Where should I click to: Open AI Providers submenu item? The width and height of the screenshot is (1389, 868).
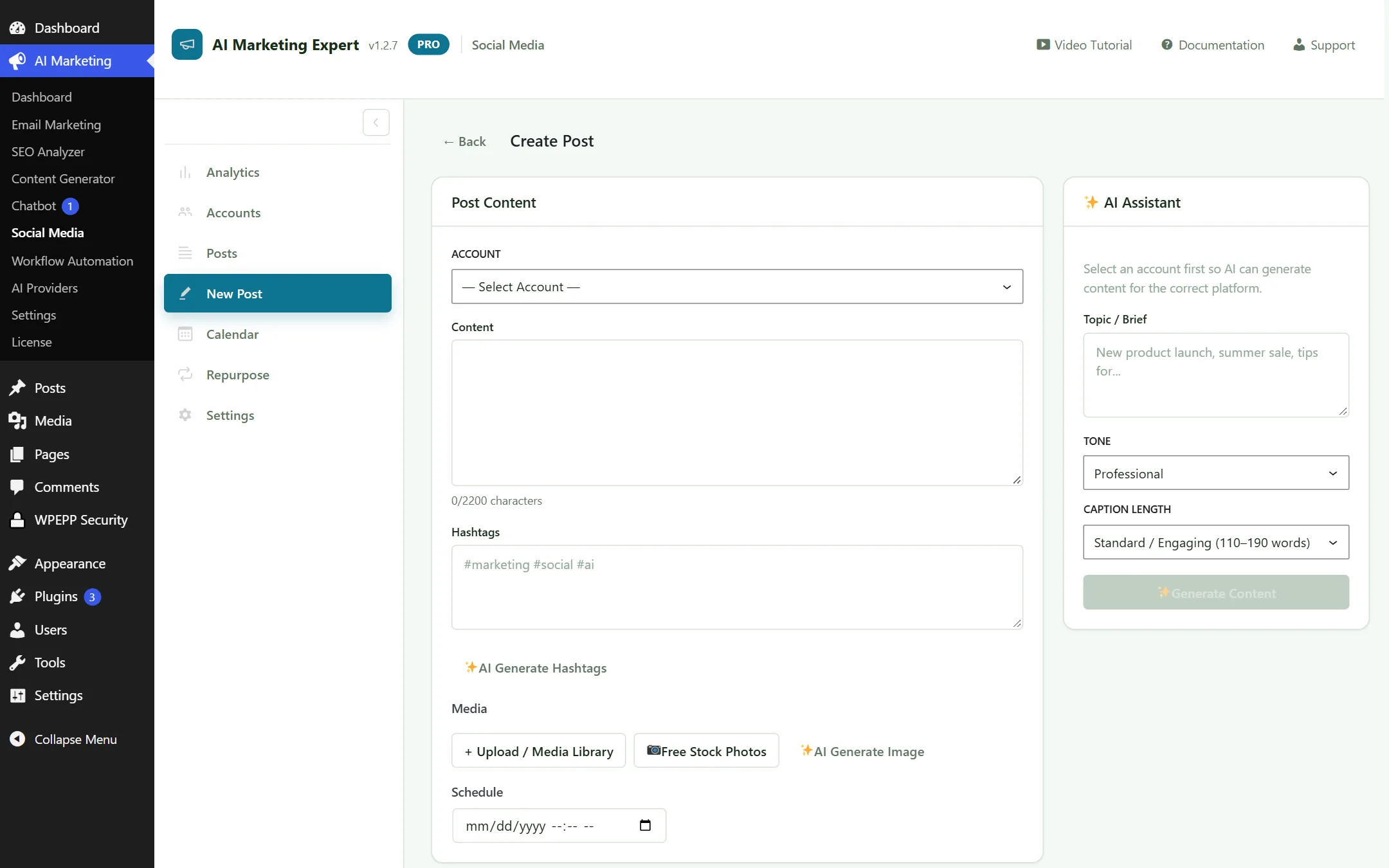pyautogui.click(x=44, y=288)
